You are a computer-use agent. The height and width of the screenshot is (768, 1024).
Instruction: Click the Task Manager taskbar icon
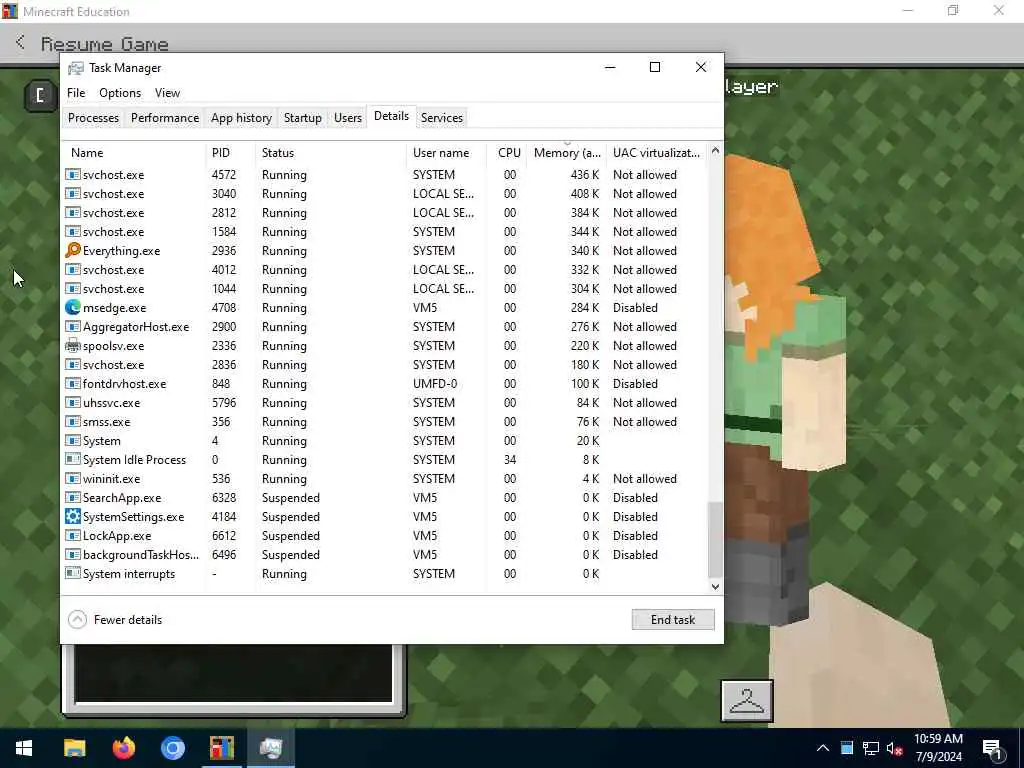[x=270, y=748]
